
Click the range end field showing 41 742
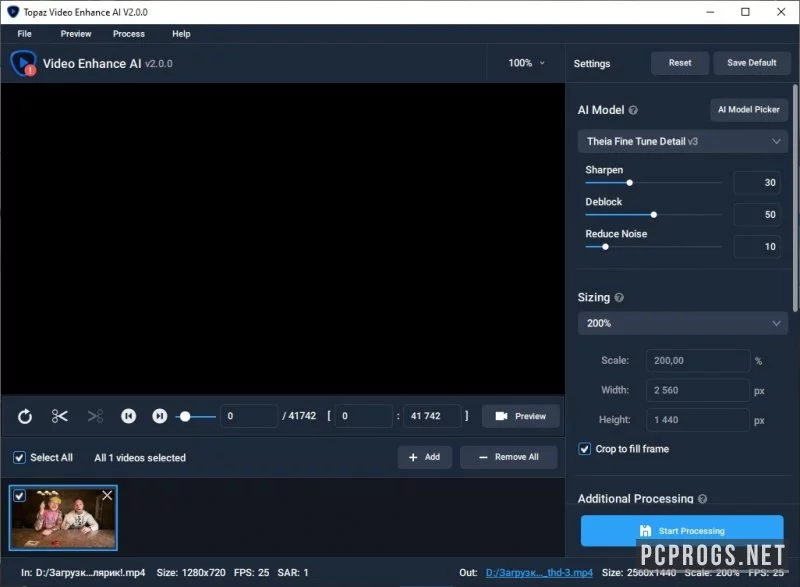coord(432,416)
